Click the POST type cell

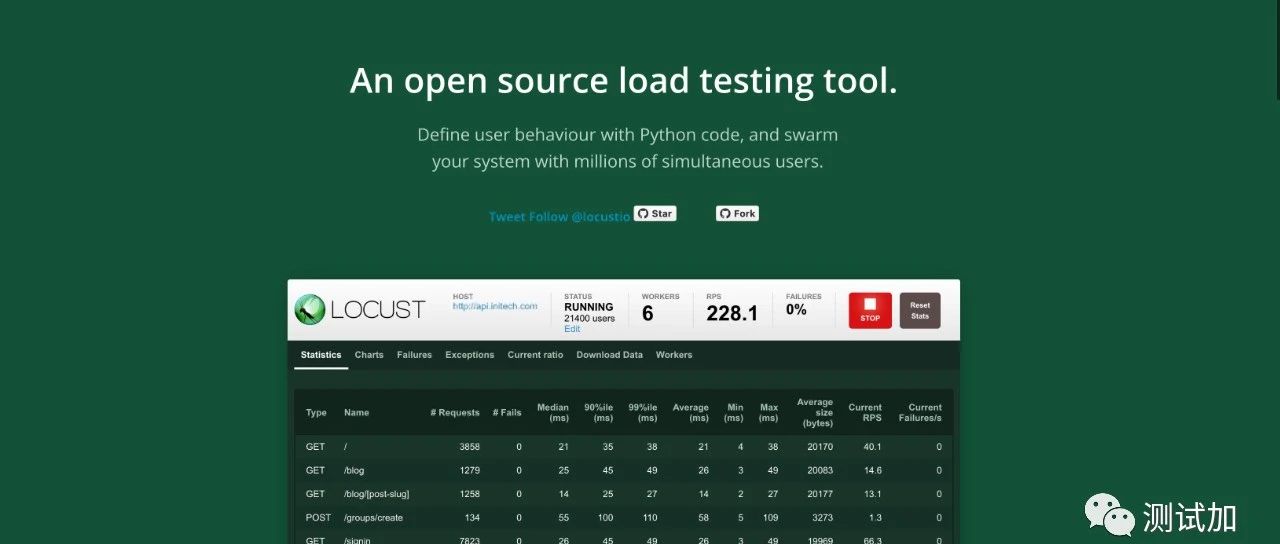pyautogui.click(x=318, y=518)
